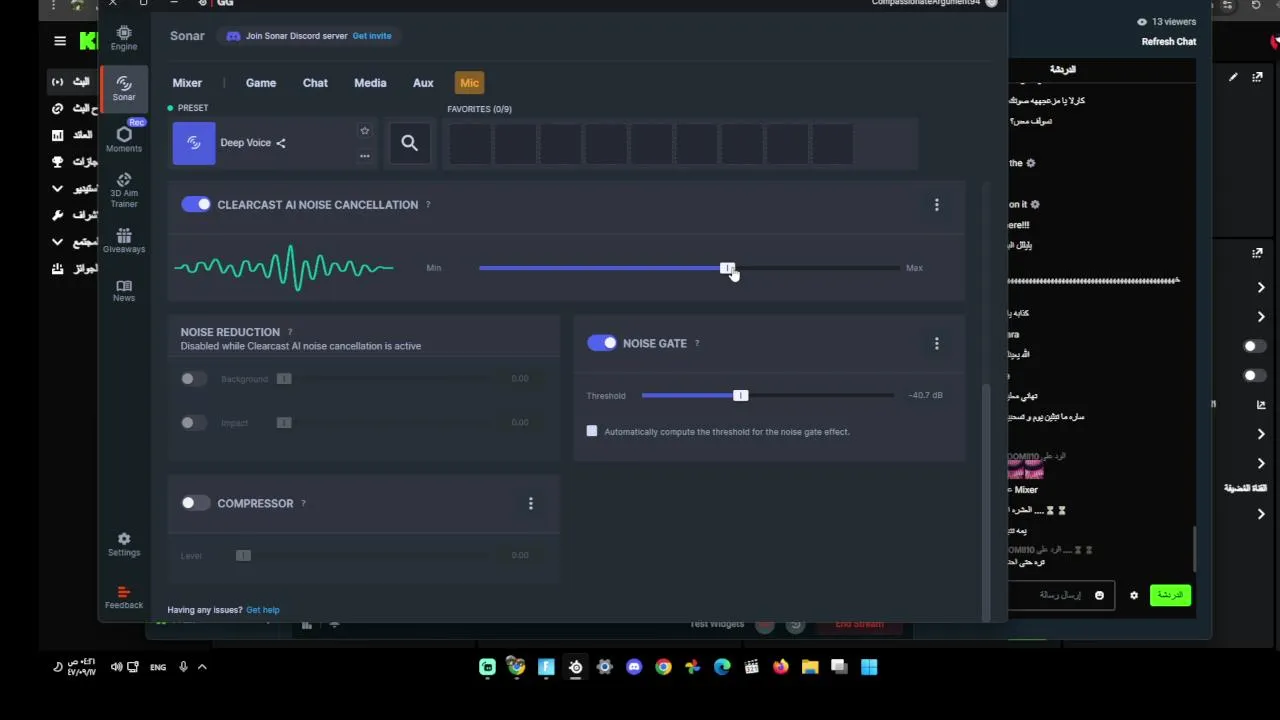The image size is (1280, 720).
Task: Toggle the Impact noise reduction switch
Action: point(194,422)
